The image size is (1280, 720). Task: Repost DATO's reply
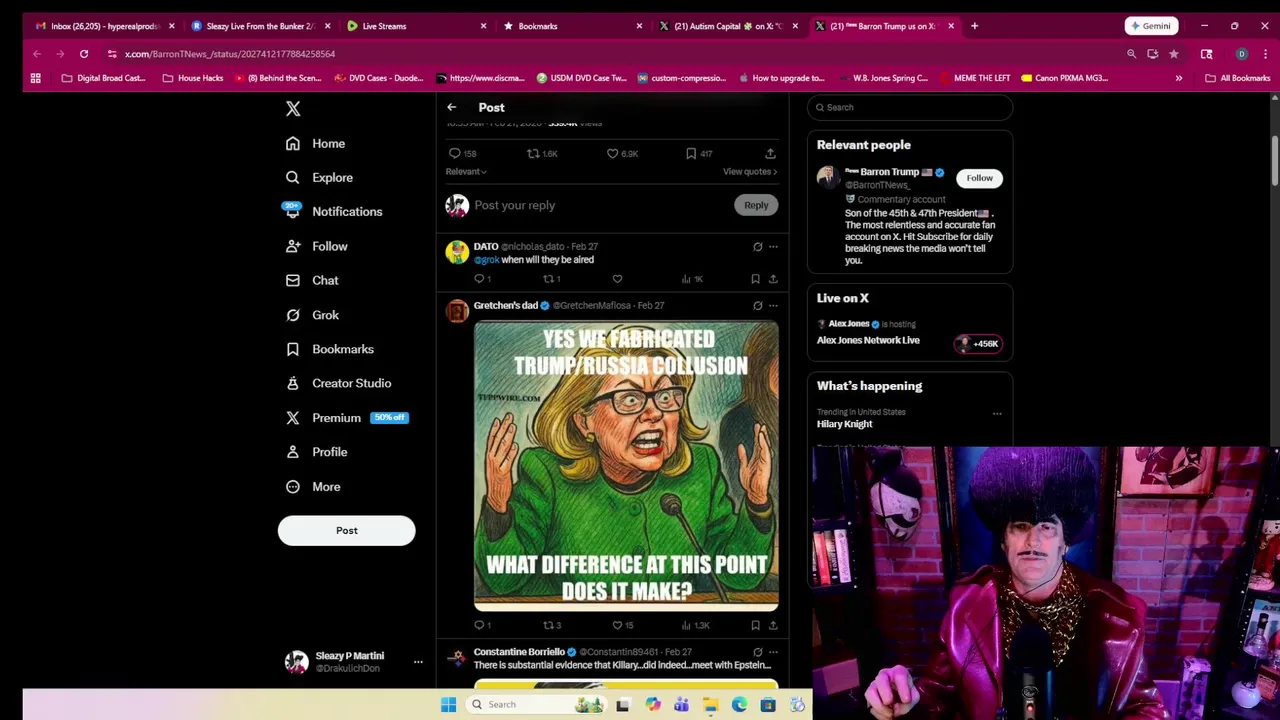click(551, 279)
